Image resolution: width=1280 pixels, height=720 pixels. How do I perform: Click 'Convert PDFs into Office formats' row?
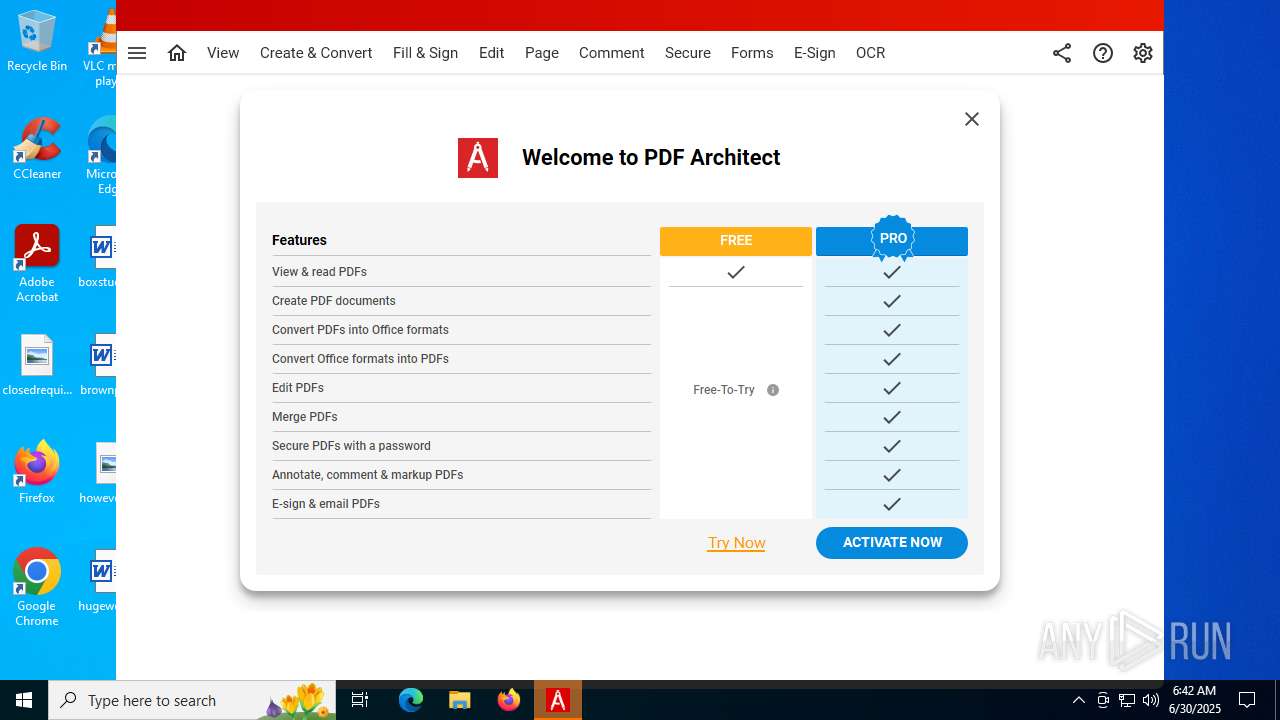461,330
